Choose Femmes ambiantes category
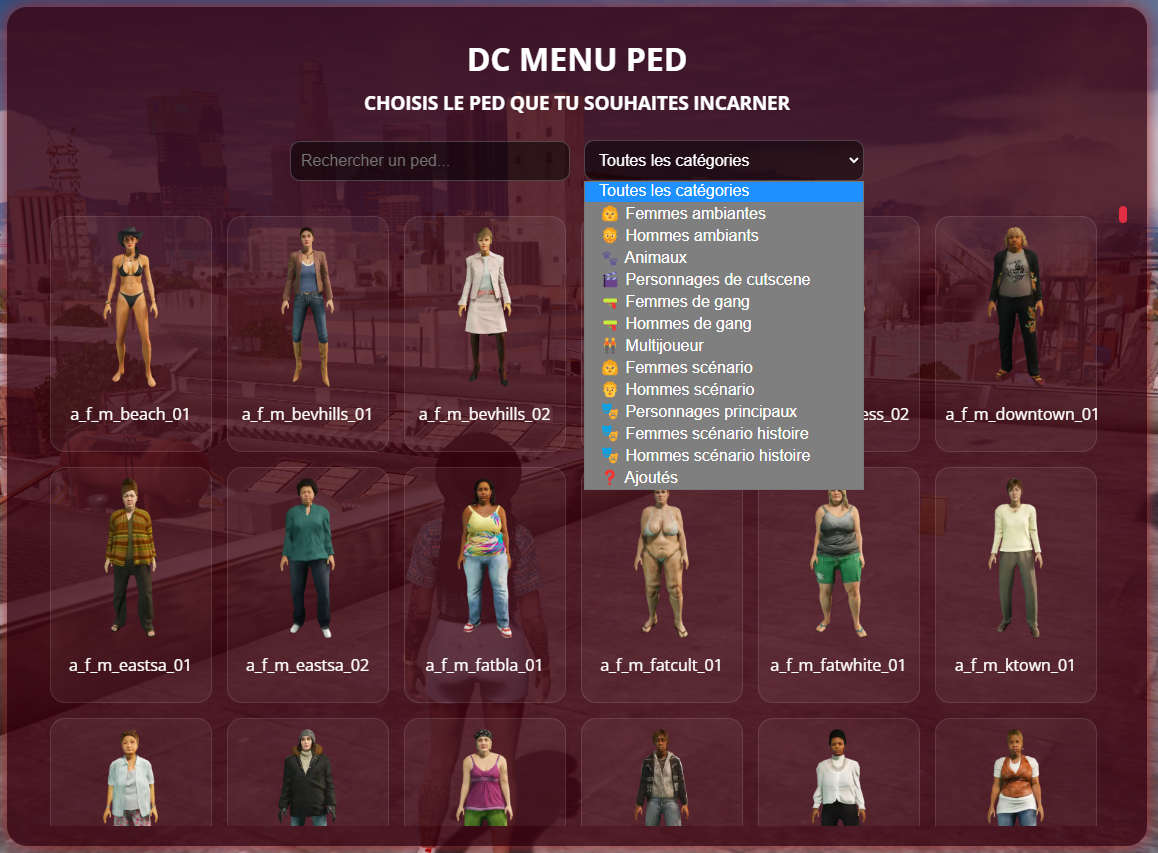Image resolution: width=1158 pixels, height=853 pixels. (x=724, y=213)
